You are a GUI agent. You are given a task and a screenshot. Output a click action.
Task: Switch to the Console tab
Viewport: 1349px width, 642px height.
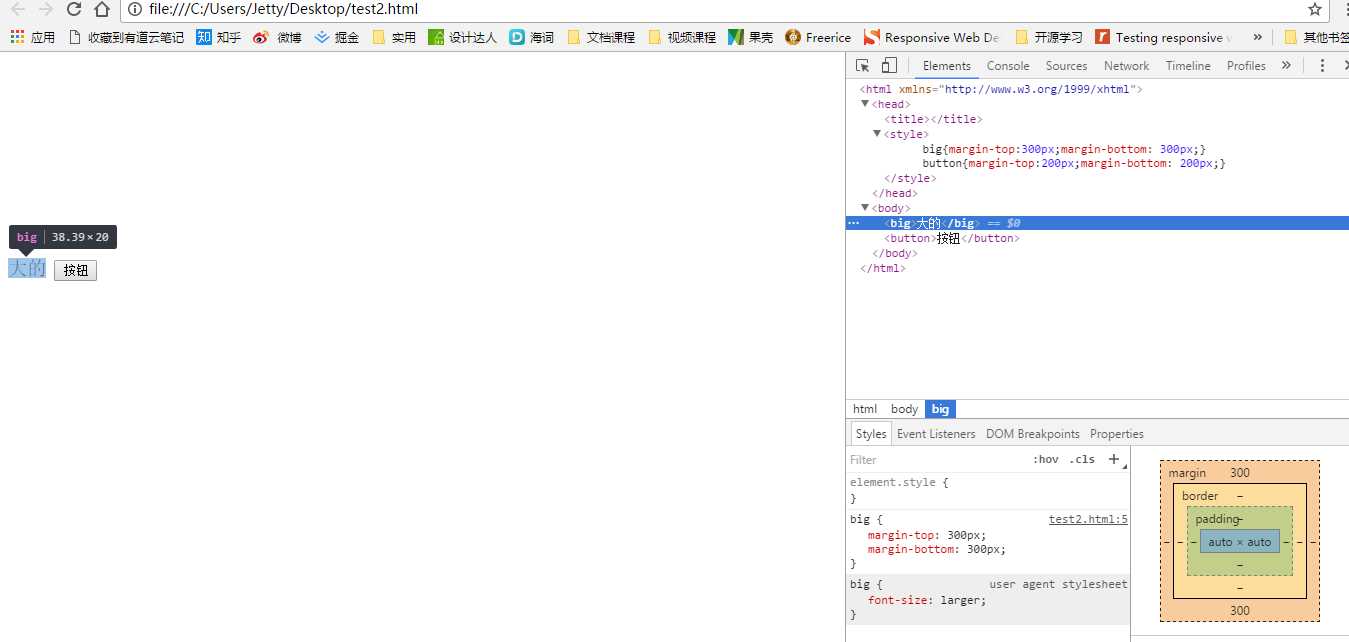1008,66
